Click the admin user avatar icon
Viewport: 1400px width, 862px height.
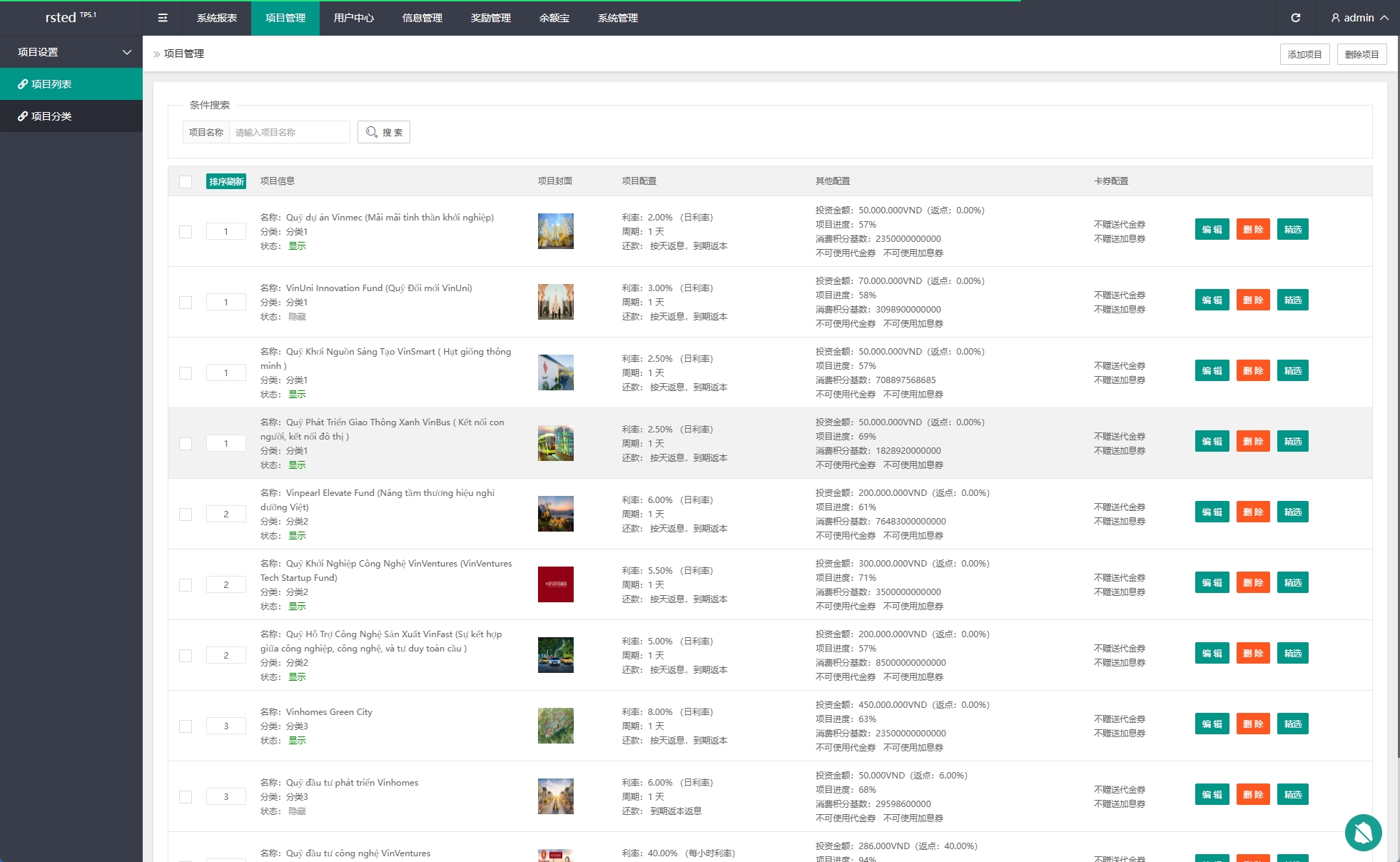pos(1336,18)
